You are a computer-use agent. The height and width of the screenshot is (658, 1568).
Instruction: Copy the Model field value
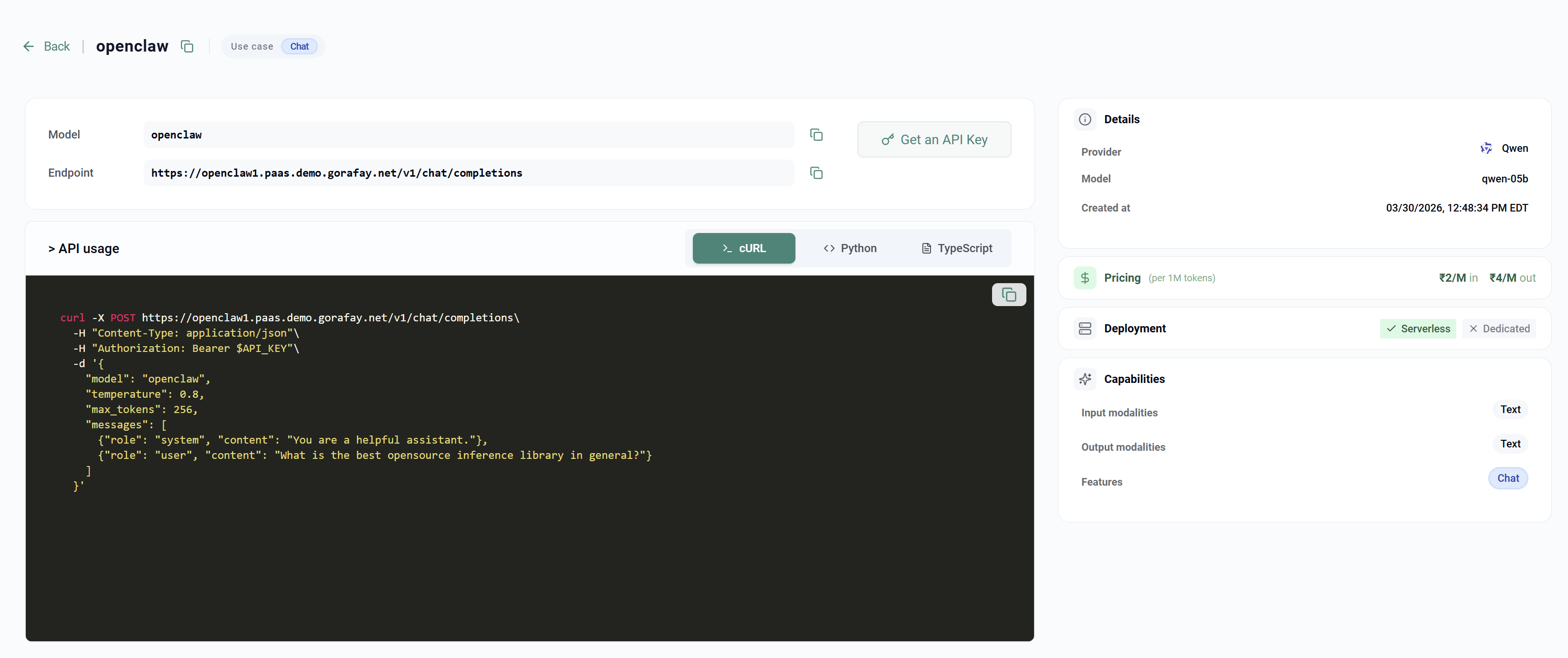pos(815,135)
